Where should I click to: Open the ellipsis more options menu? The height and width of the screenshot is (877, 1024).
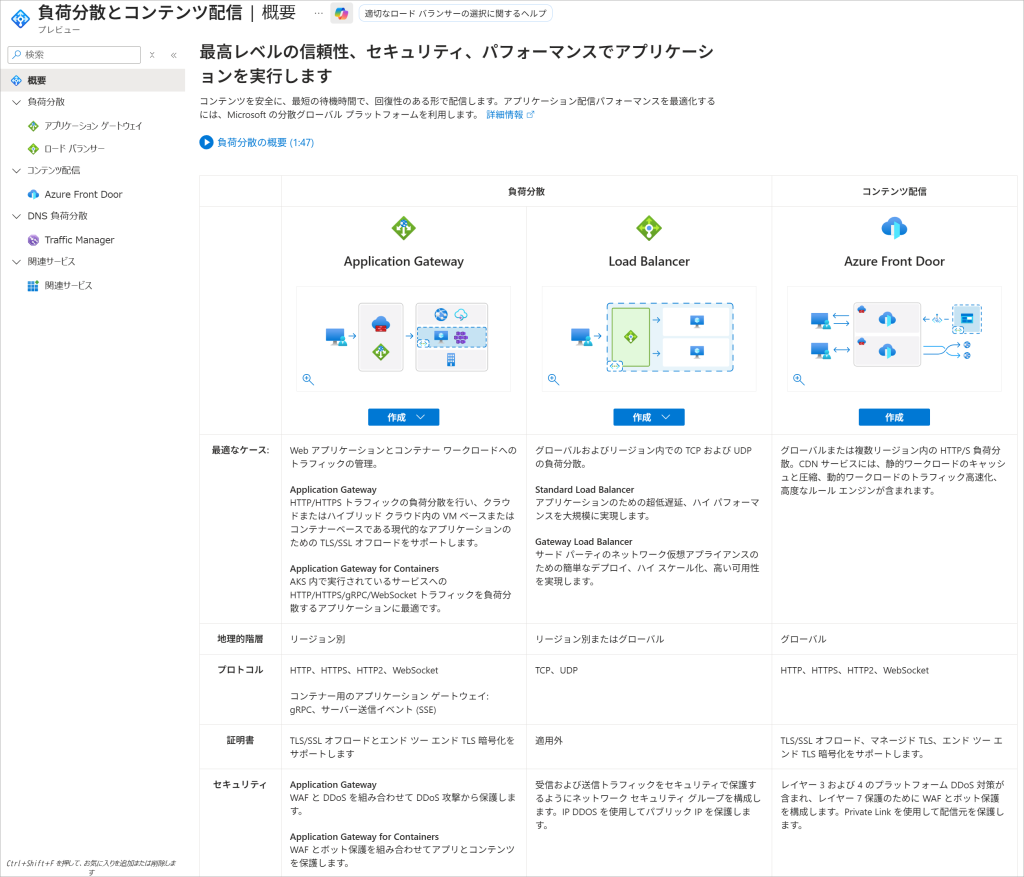(318, 13)
